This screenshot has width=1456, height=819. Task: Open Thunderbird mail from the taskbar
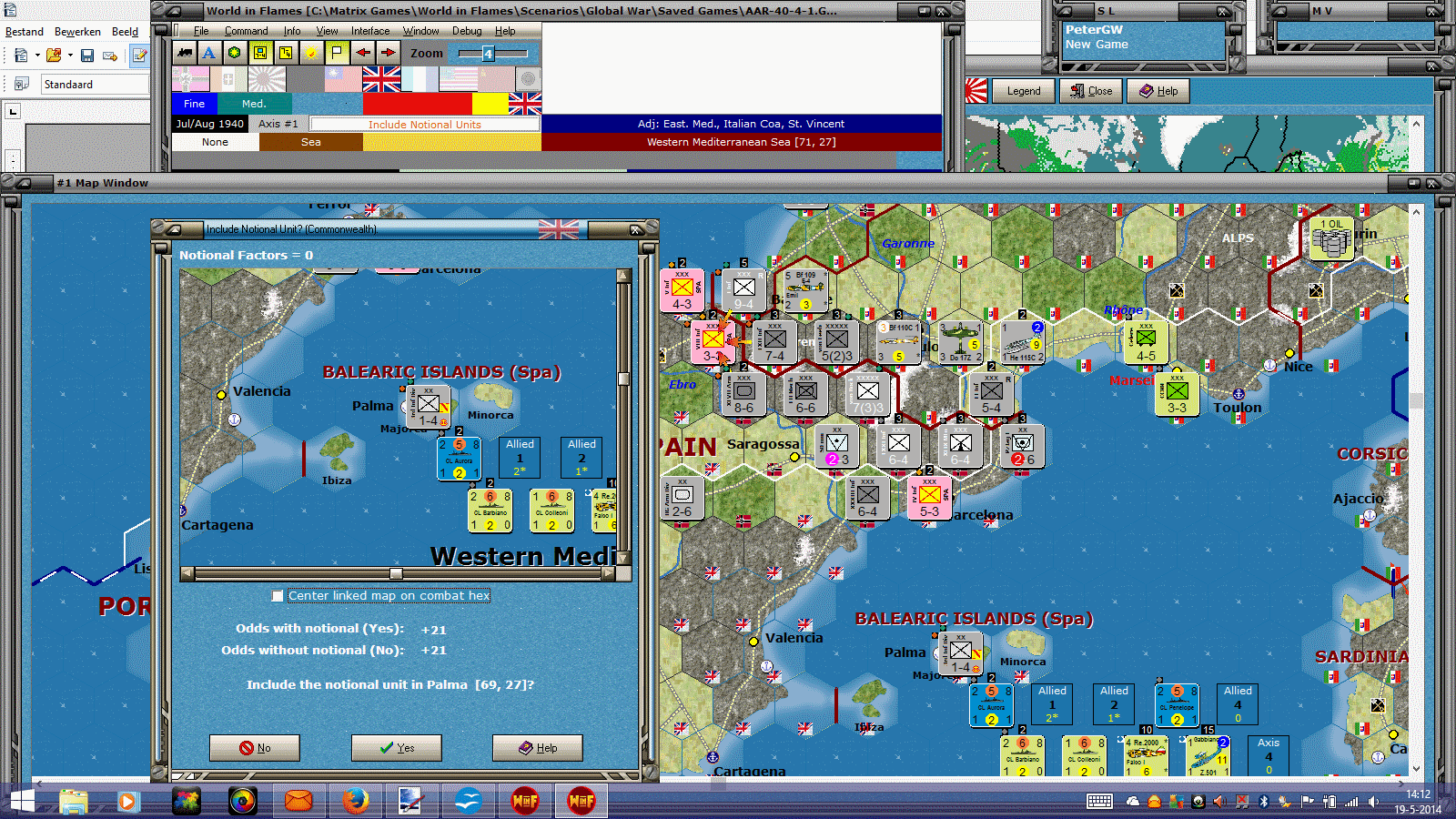pyautogui.click(x=298, y=801)
